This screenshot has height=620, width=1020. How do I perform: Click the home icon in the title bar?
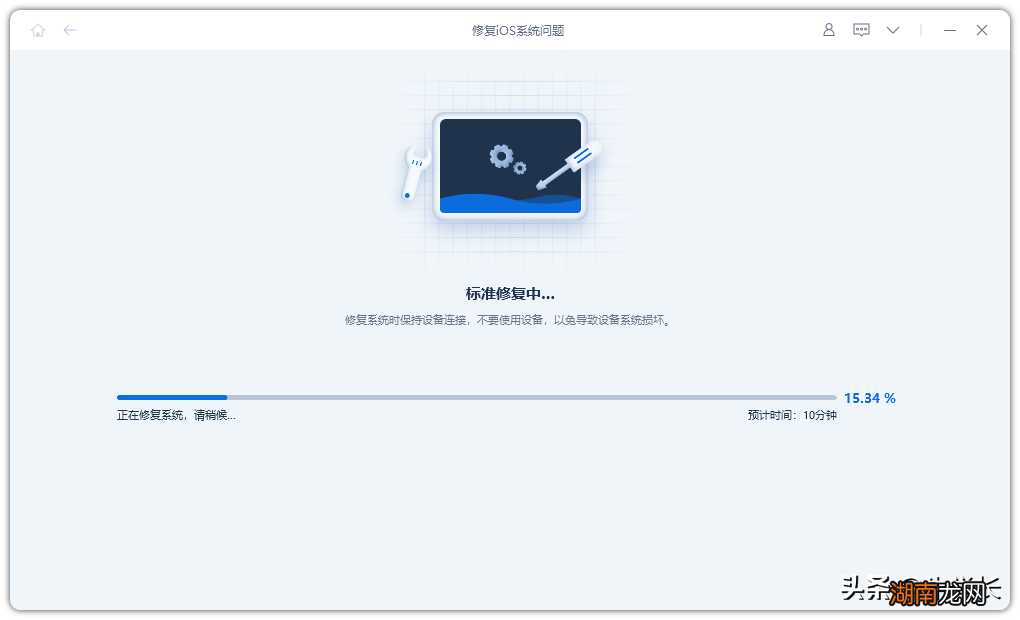point(38,30)
